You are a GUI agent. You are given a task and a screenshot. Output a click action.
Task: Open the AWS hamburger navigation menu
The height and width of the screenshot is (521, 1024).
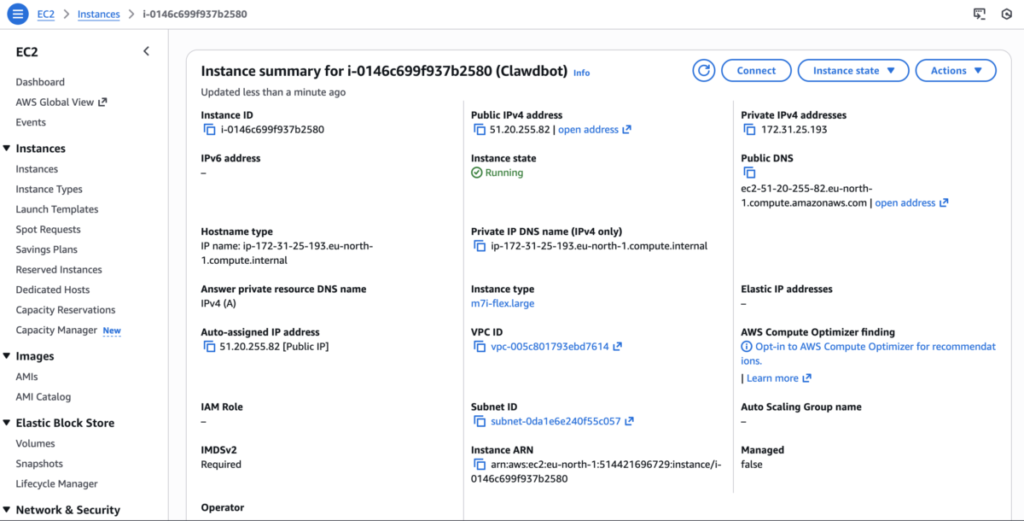[x=18, y=14]
